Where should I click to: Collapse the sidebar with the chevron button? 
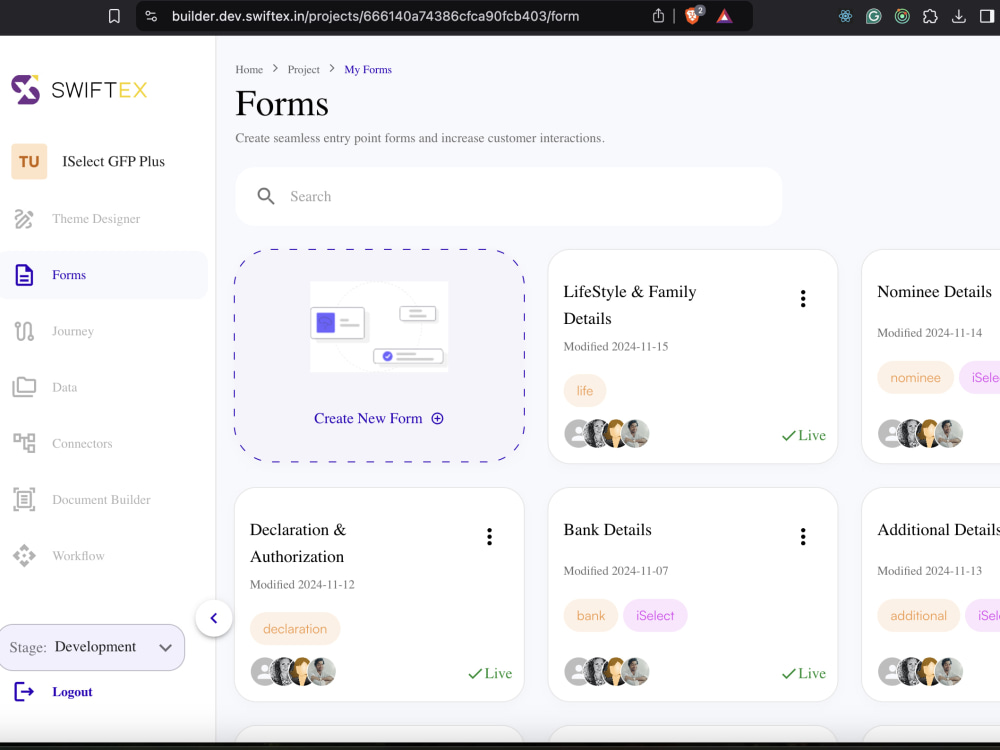click(x=214, y=618)
